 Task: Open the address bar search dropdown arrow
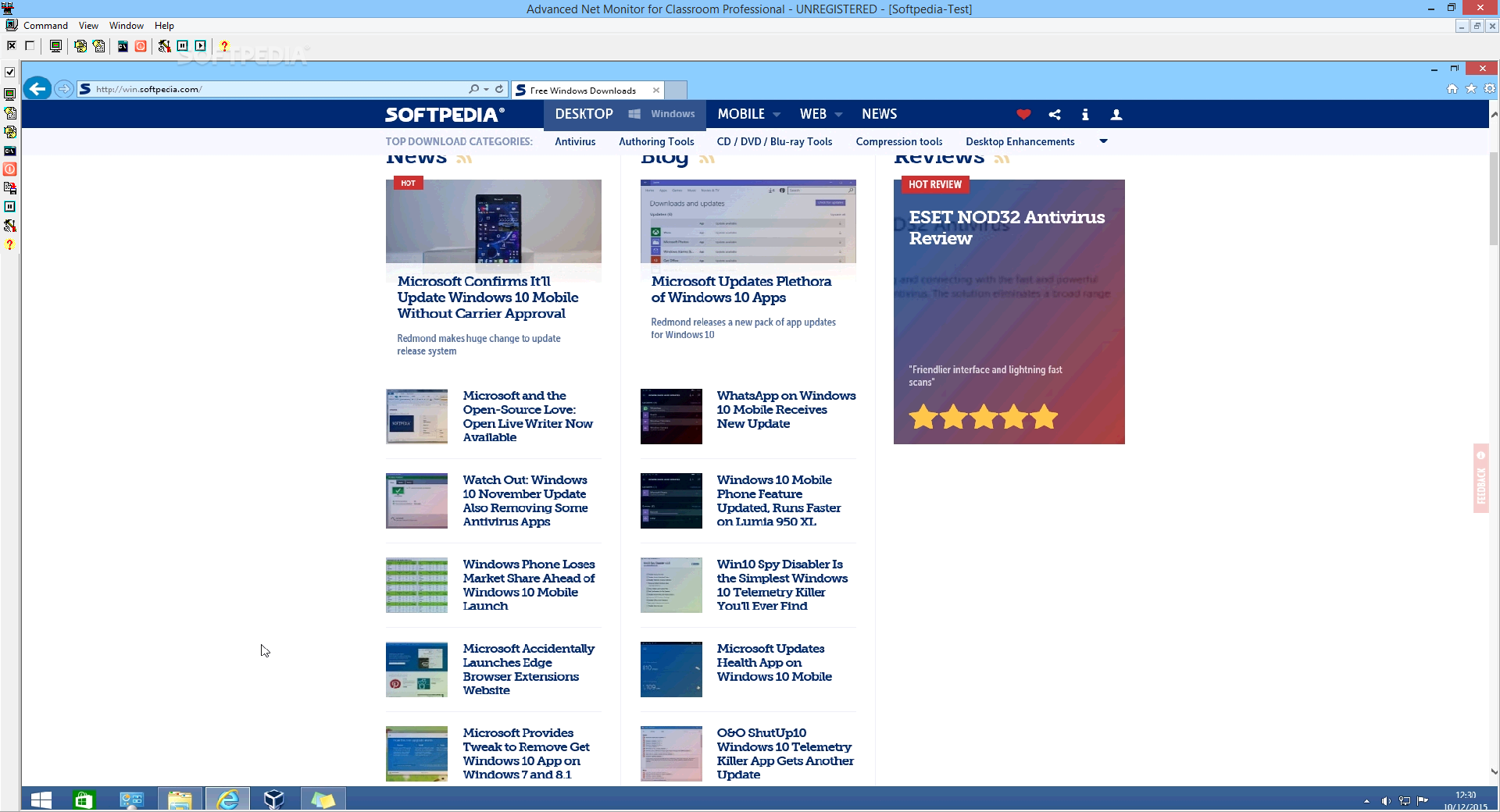(486, 89)
